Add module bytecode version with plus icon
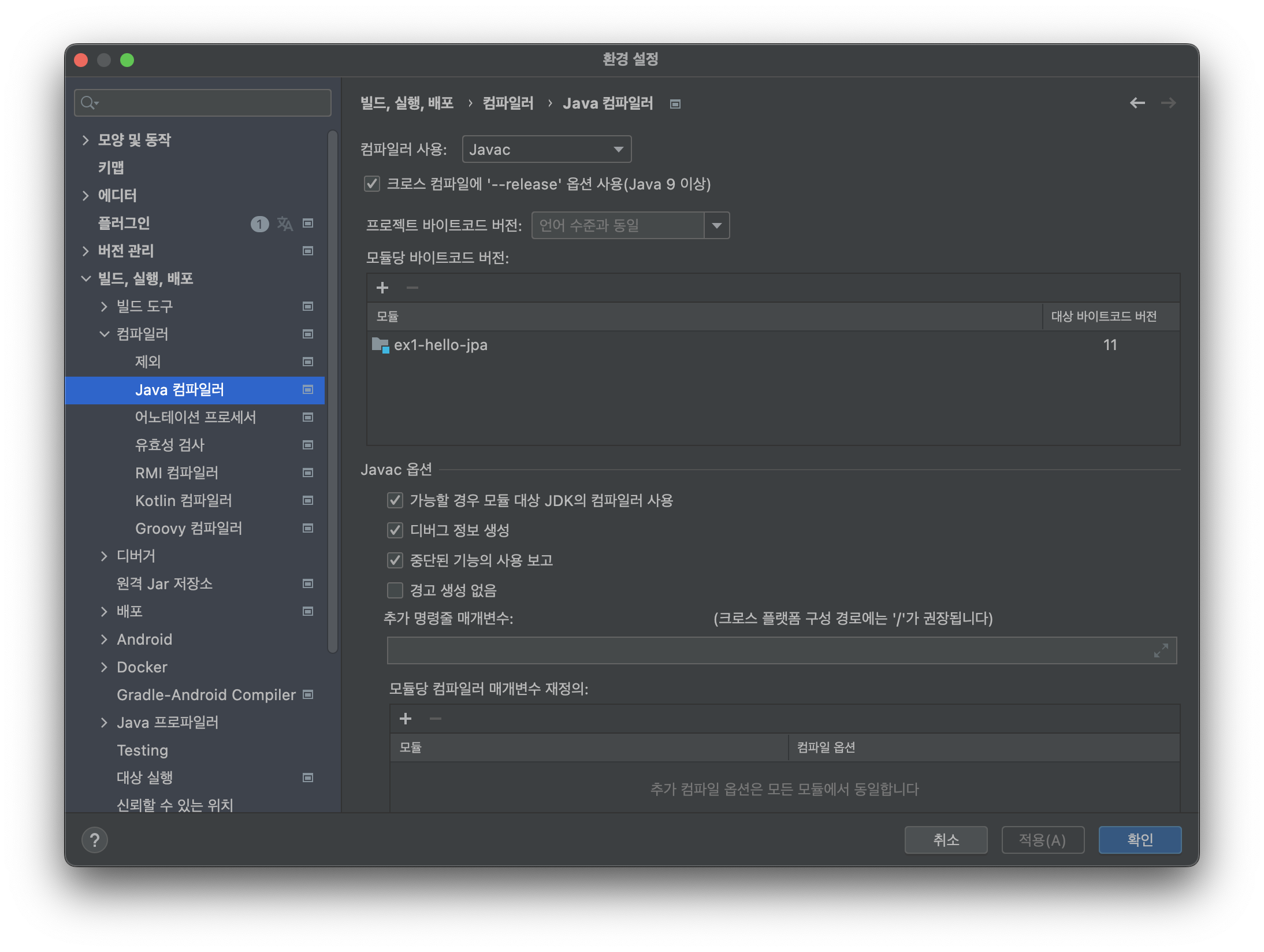Viewport: 1264px width, 952px height. 382,288
